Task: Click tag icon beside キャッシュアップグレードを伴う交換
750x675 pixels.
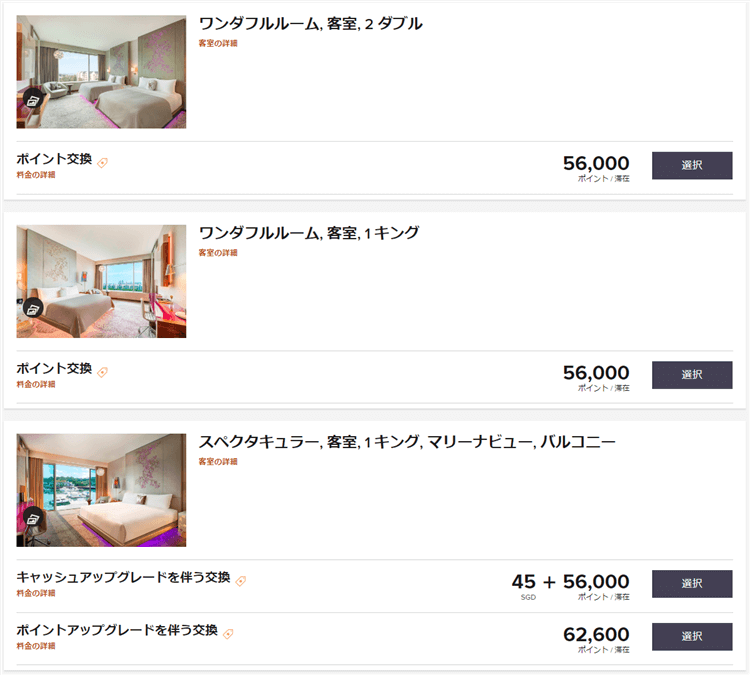Action: coord(241,580)
